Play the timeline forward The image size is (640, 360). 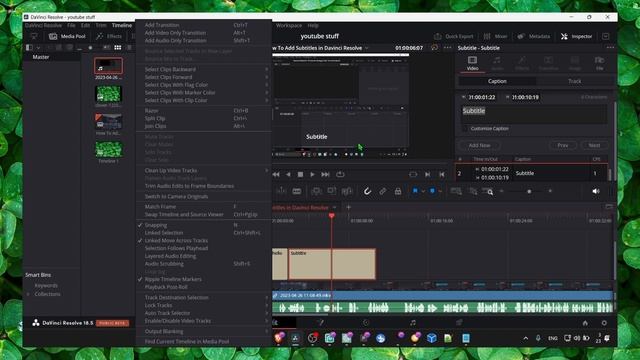click(x=312, y=174)
